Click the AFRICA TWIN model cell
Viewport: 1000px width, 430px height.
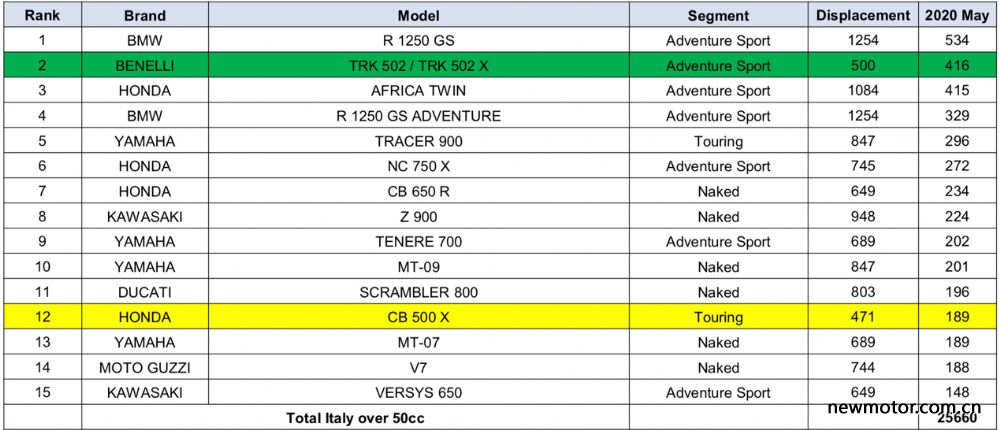pyautogui.click(x=418, y=91)
